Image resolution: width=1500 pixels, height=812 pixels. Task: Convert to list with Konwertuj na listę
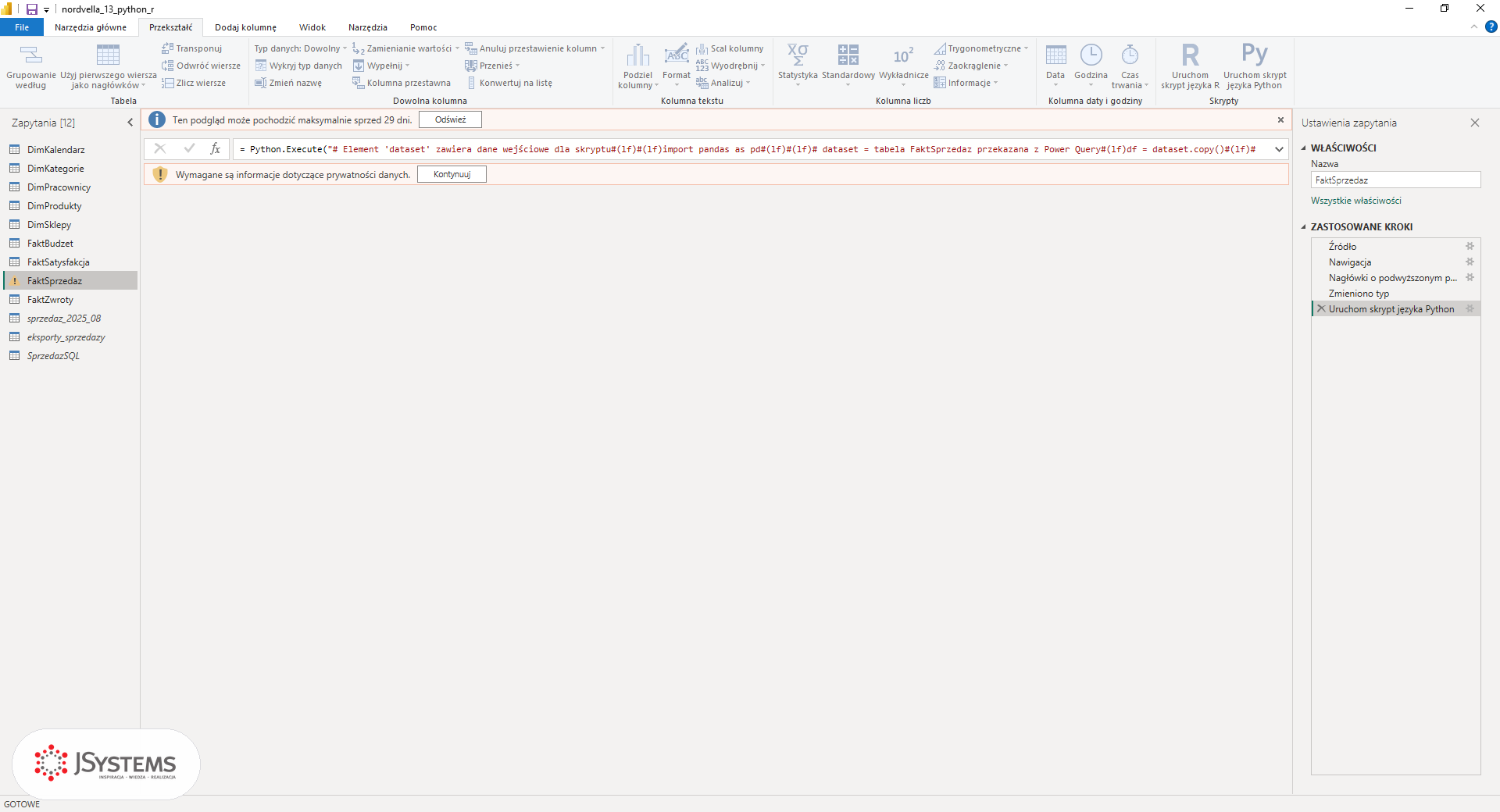click(509, 83)
